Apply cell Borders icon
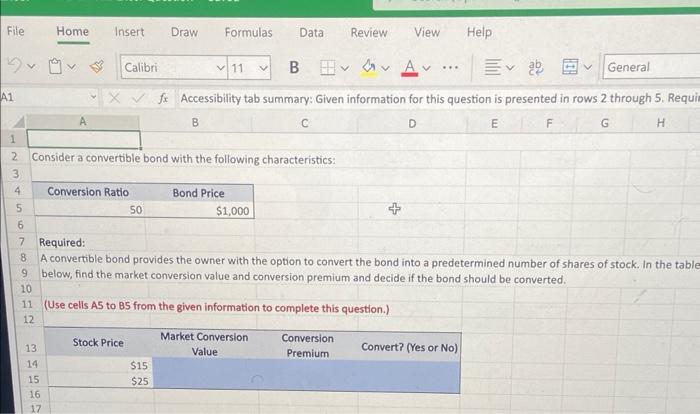 point(327,68)
